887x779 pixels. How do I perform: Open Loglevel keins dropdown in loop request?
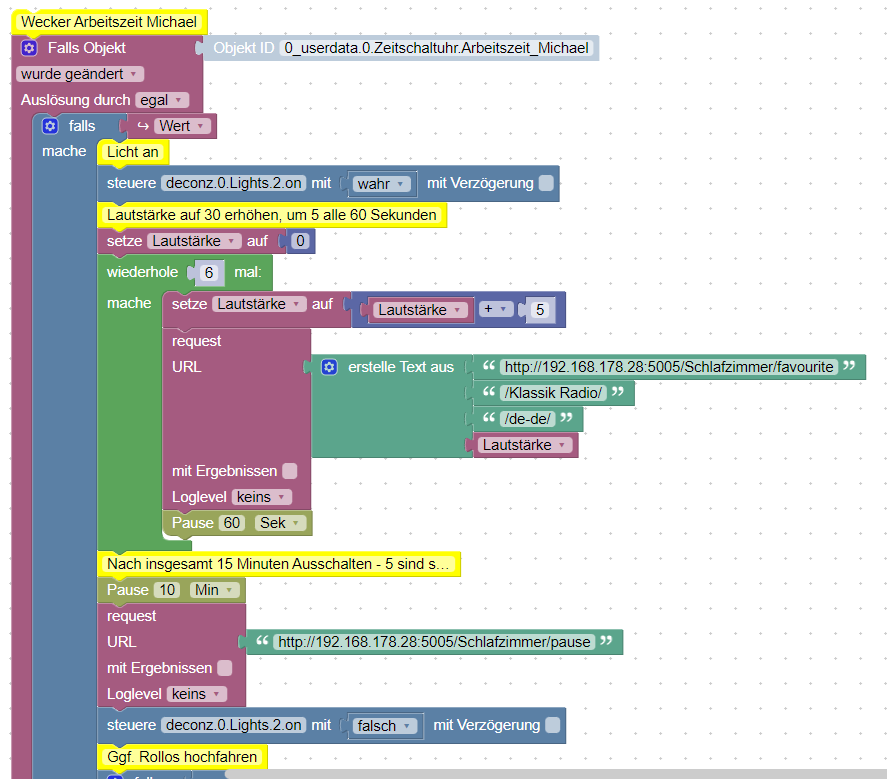tap(261, 497)
